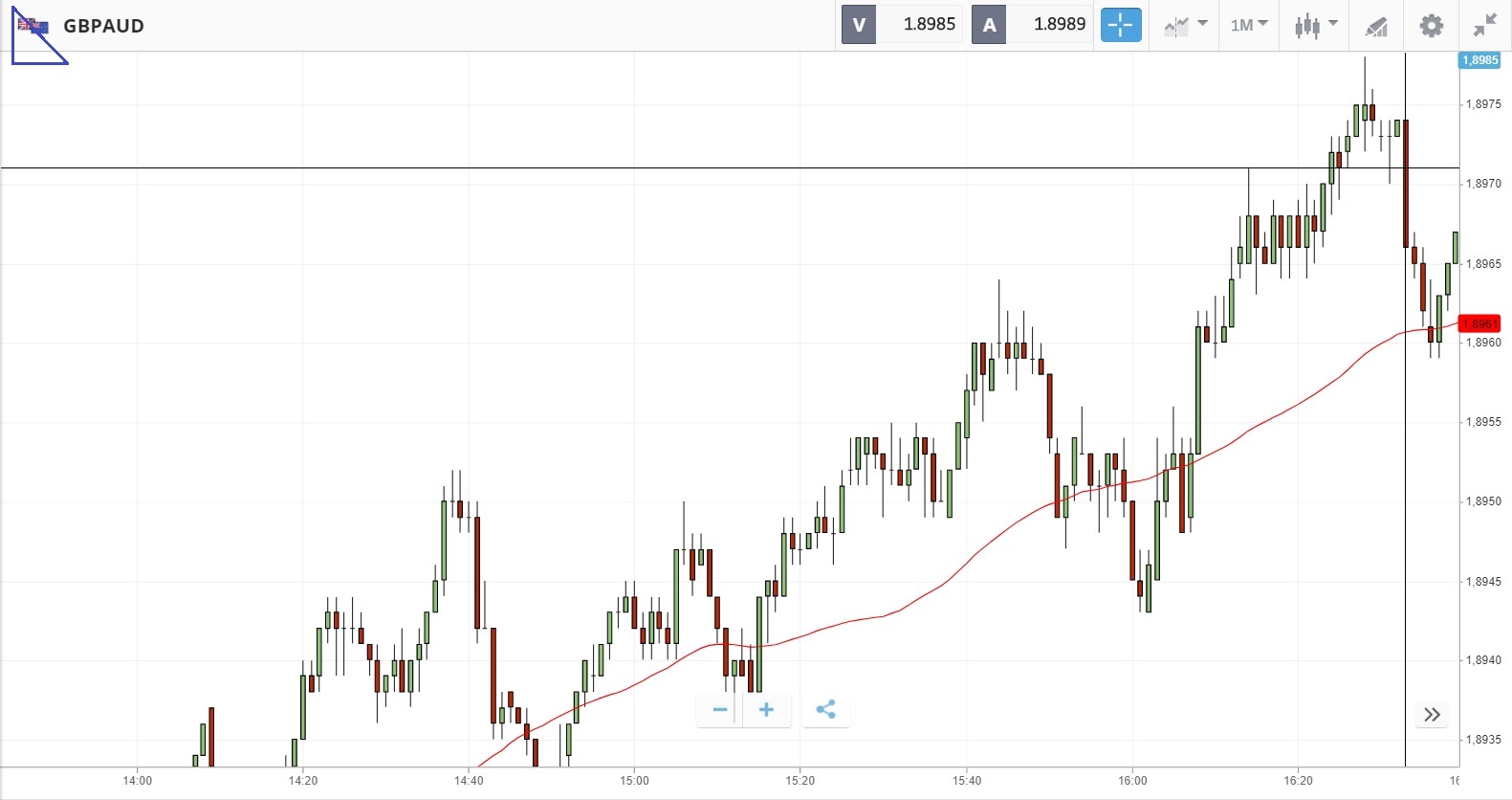Click the 15:00 time axis label
The image size is (1512, 800).
[x=634, y=781]
